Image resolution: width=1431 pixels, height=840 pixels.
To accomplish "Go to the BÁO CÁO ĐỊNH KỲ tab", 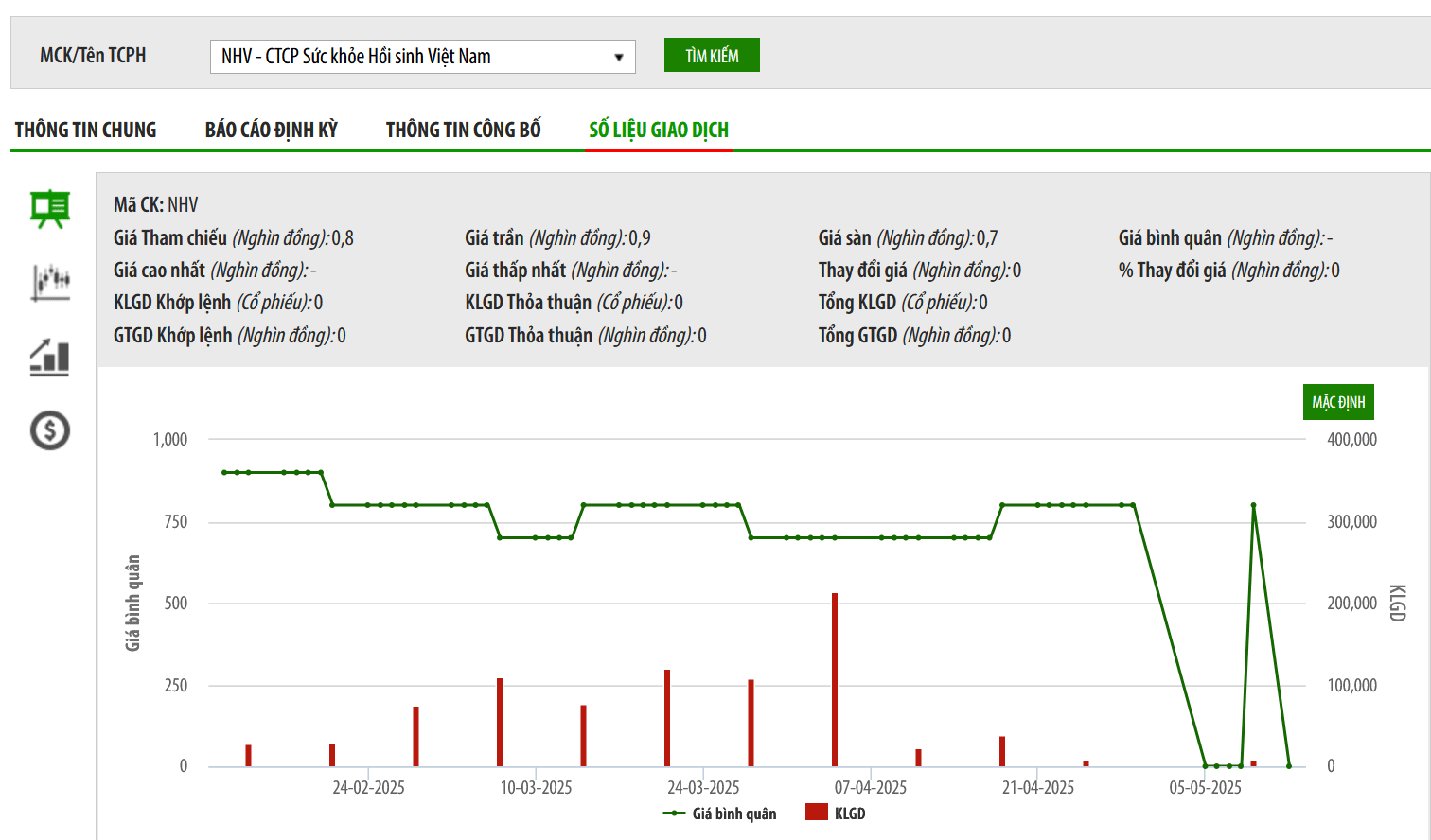I will (x=272, y=131).
